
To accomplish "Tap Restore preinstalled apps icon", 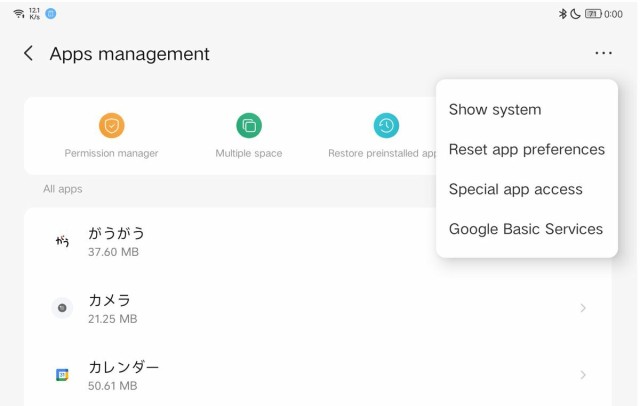I will coord(386,126).
